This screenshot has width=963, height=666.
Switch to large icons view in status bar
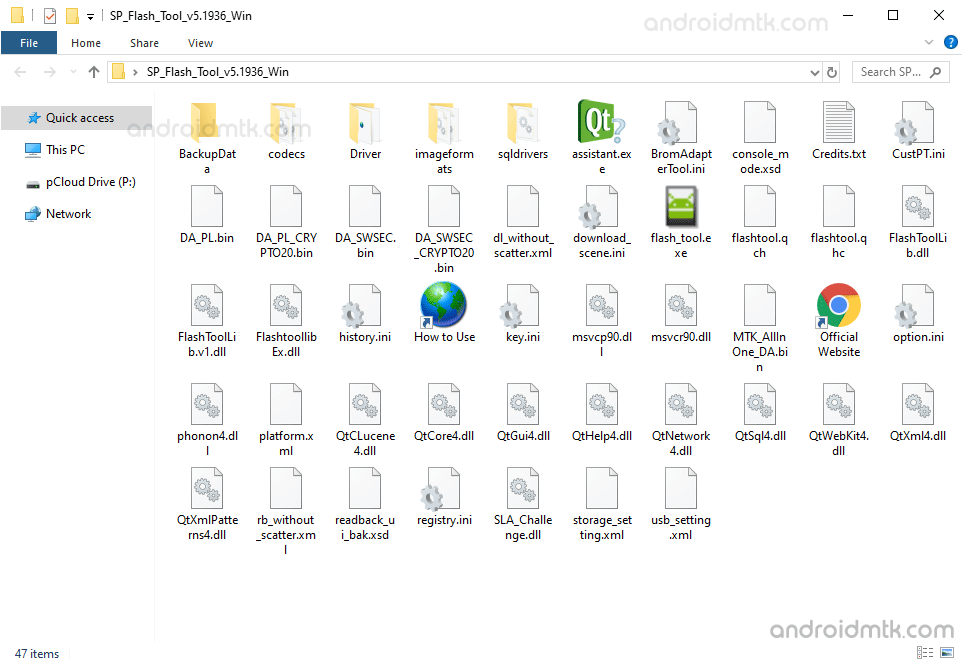(948, 652)
